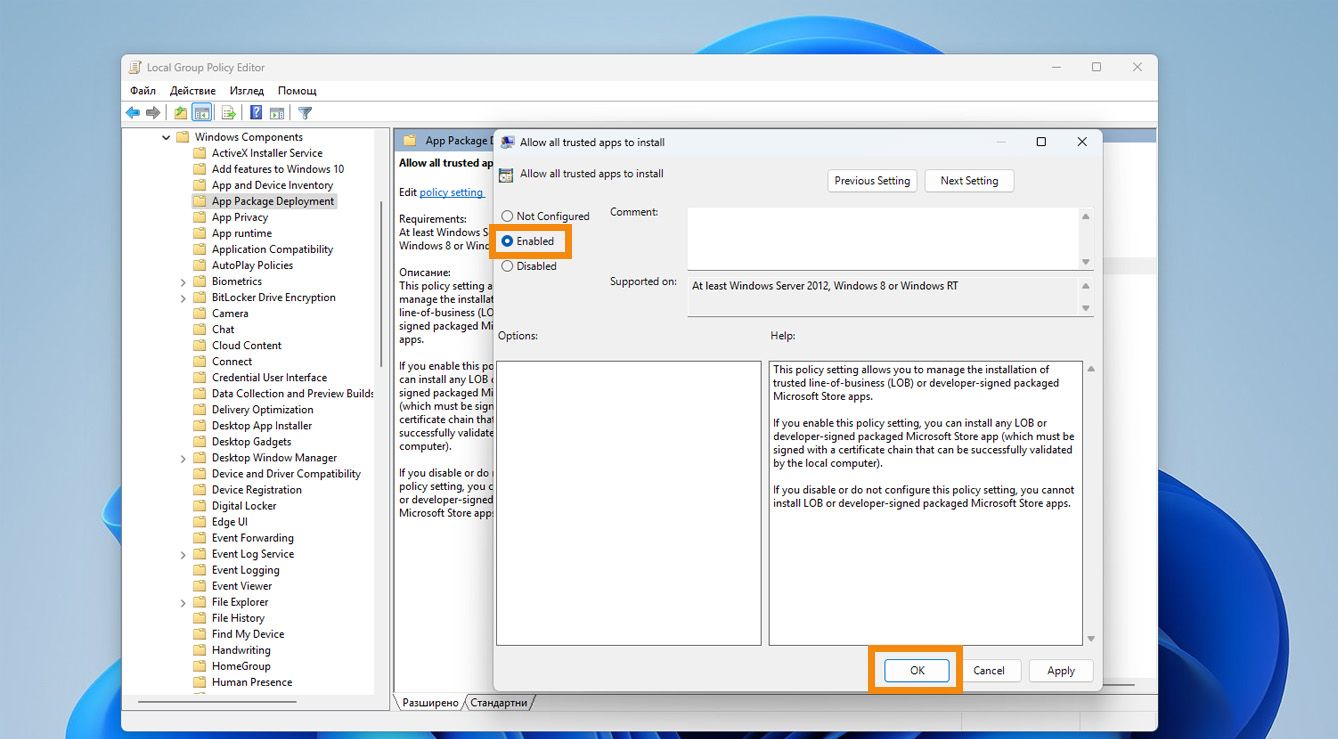The width and height of the screenshot is (1338, 739).
Task: Select Desktop App Installer in the tree
Action: [x=262, y=425]
